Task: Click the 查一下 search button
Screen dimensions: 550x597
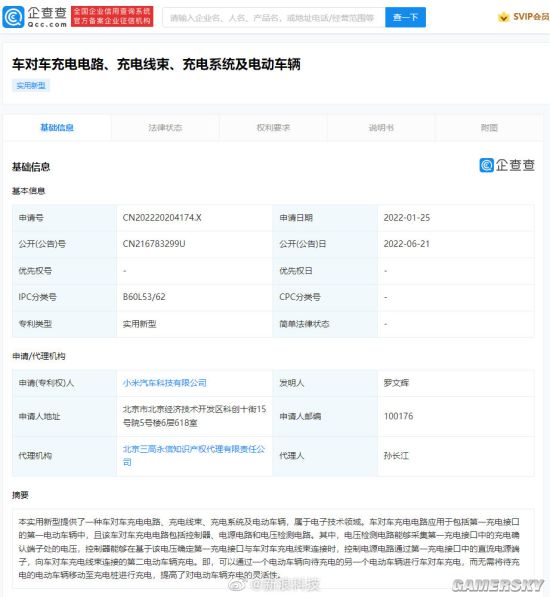Action: pos(405,18)
